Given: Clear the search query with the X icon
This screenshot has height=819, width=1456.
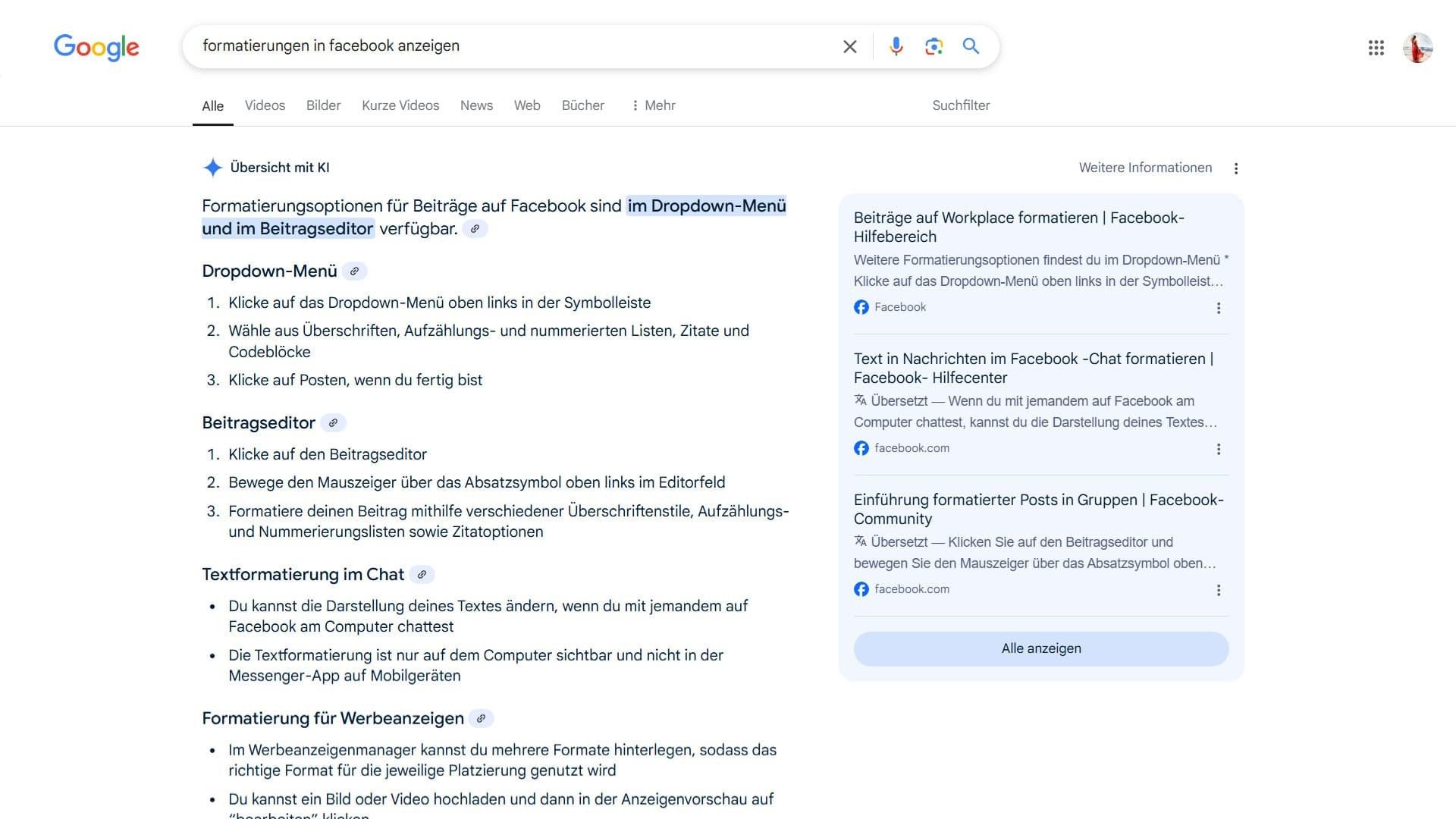Looking at the screenshot, I should click(x=849, y=46).
